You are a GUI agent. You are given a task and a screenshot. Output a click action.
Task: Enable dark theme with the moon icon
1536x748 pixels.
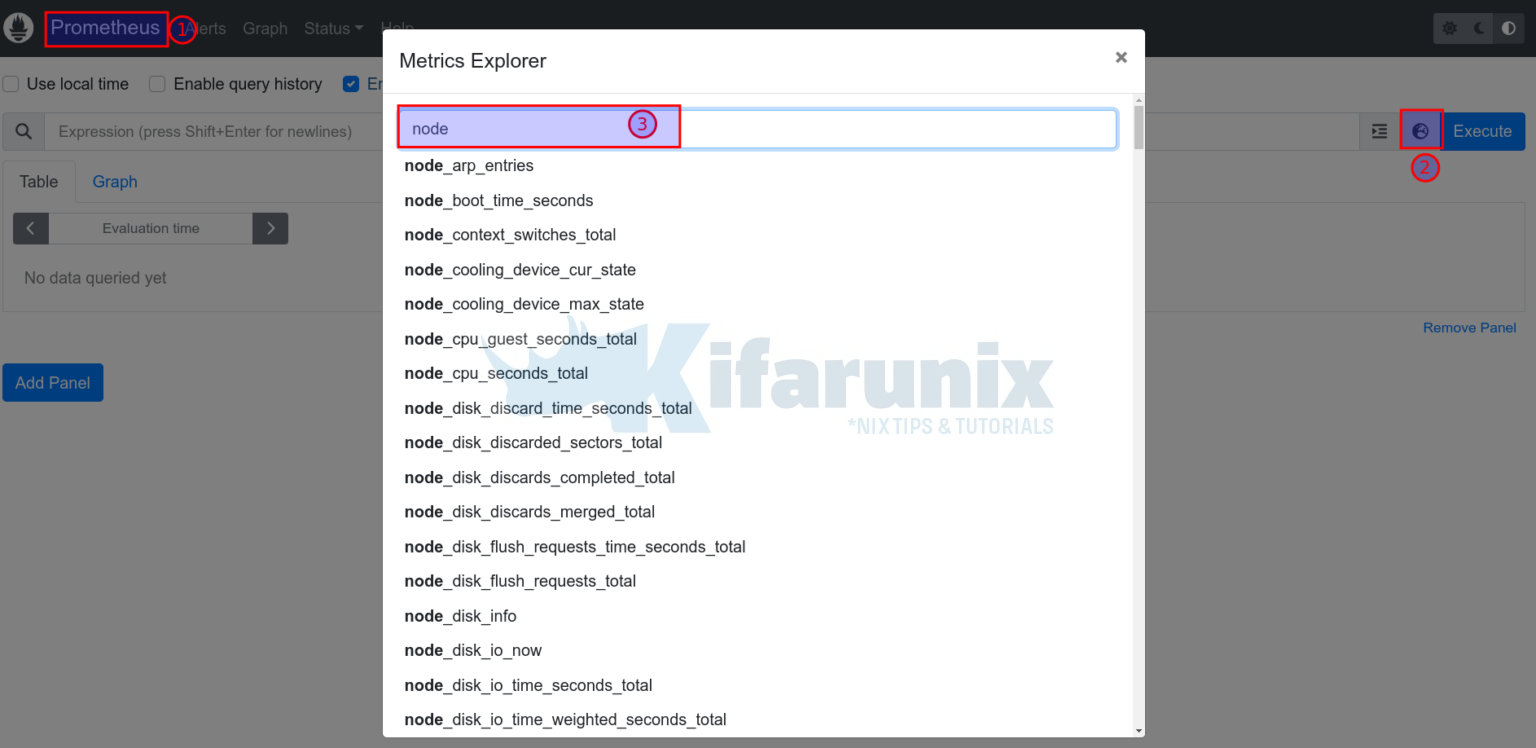[1477, 28]
